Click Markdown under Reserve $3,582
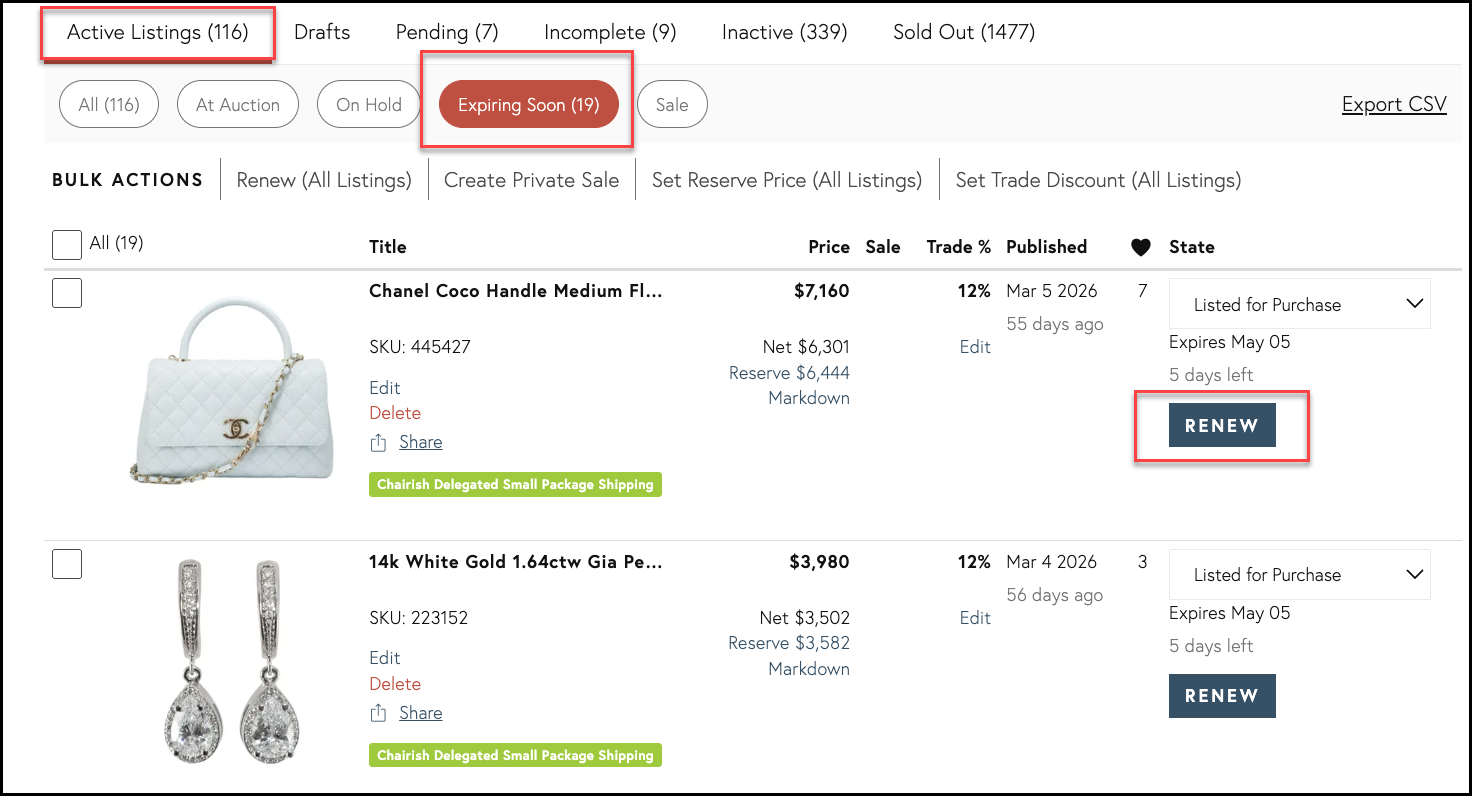The image size is (1472, 796). (x=809, y=669)
